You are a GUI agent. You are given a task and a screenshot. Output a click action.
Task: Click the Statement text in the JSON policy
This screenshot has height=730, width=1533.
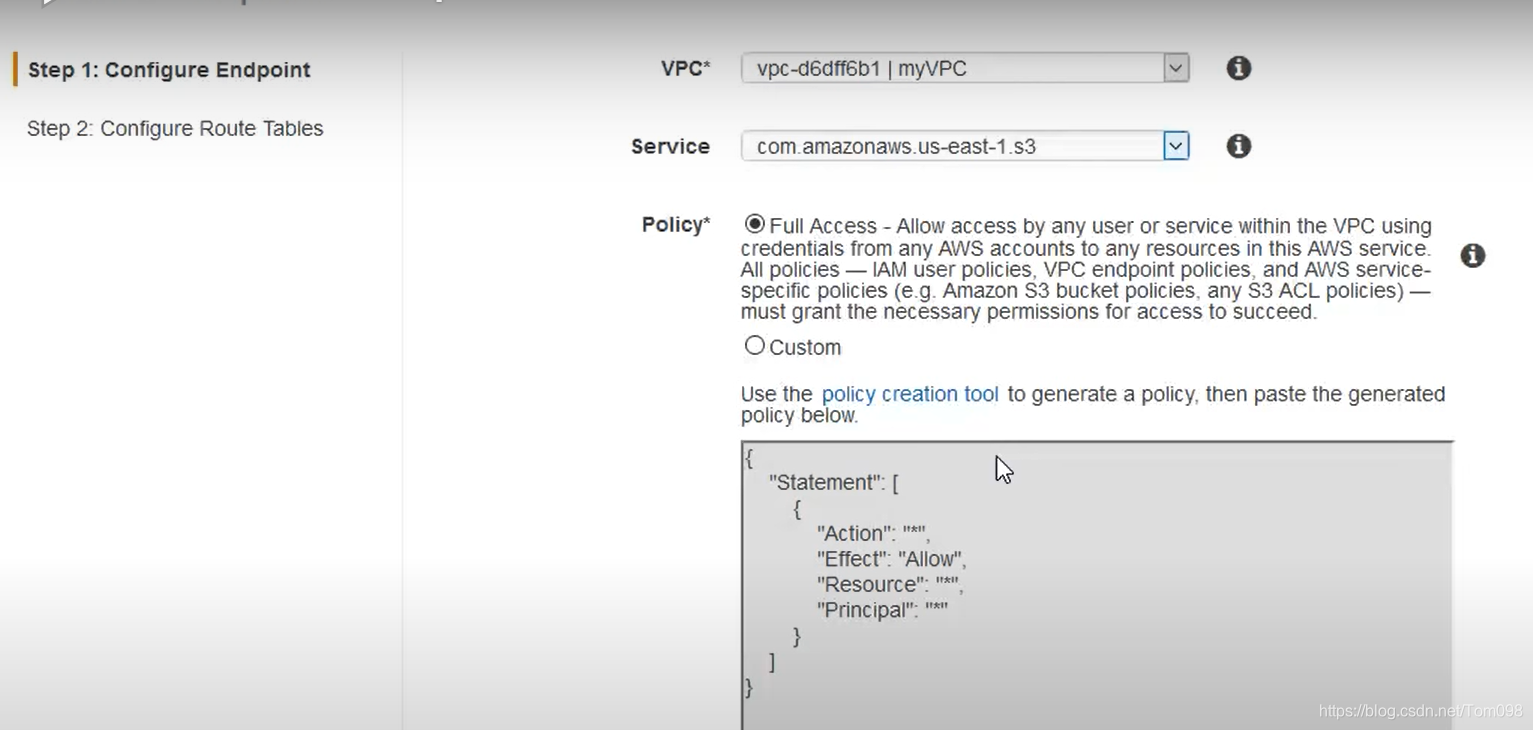(827, 482)
